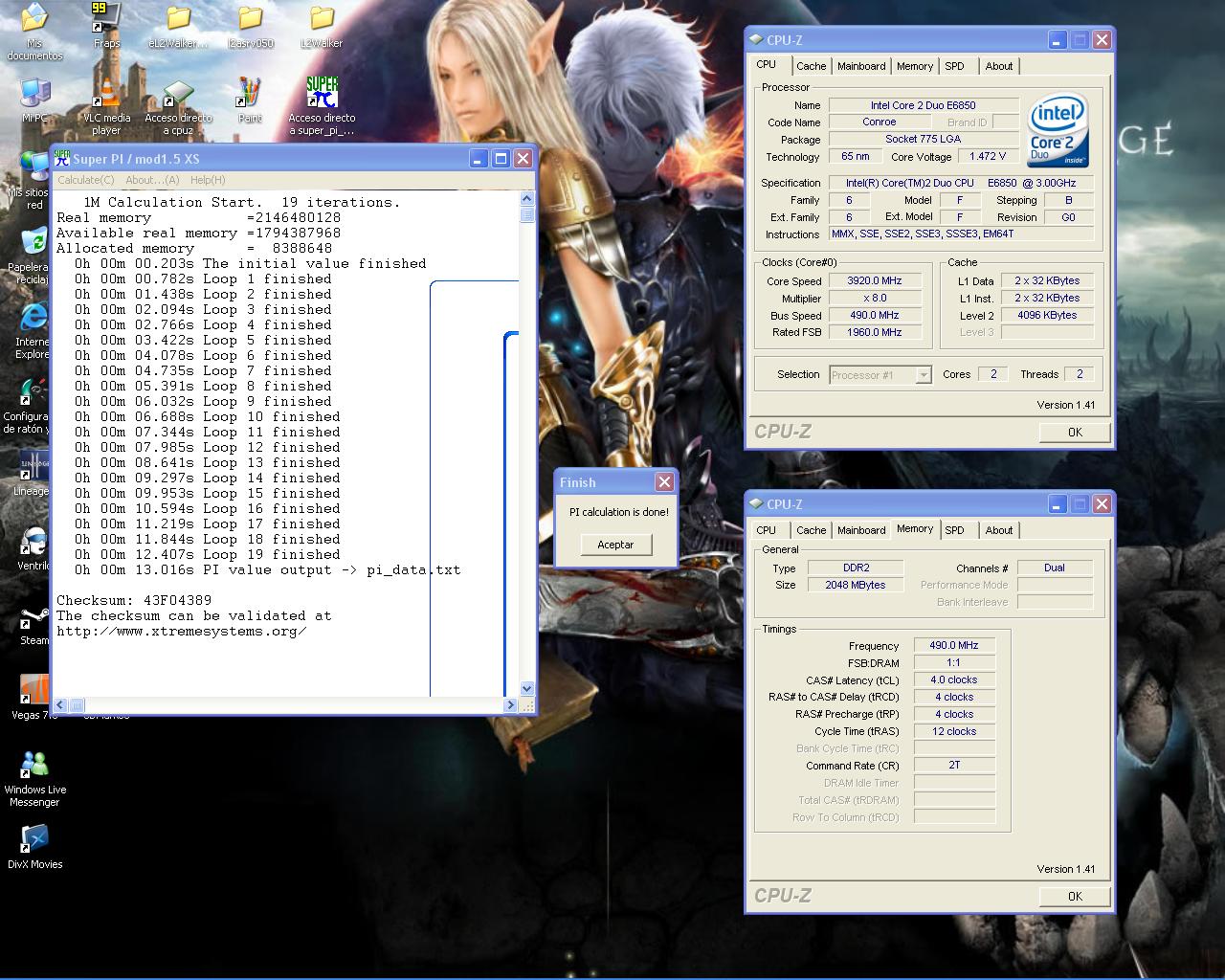
Task: Open the L2Walker folder icon
Action: click(322, 19)
